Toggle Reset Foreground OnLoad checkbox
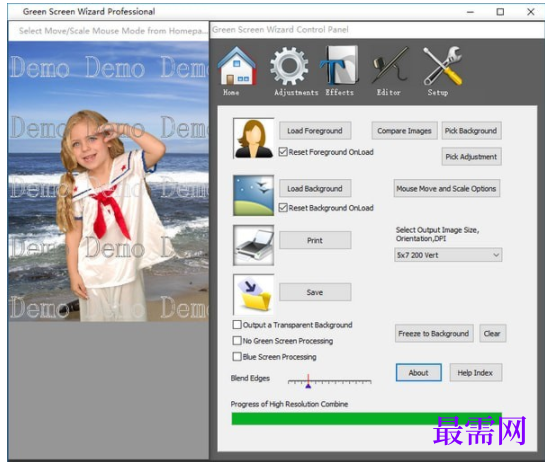The height and width of the screenshot is (462, 545). (x=283, y=152)
